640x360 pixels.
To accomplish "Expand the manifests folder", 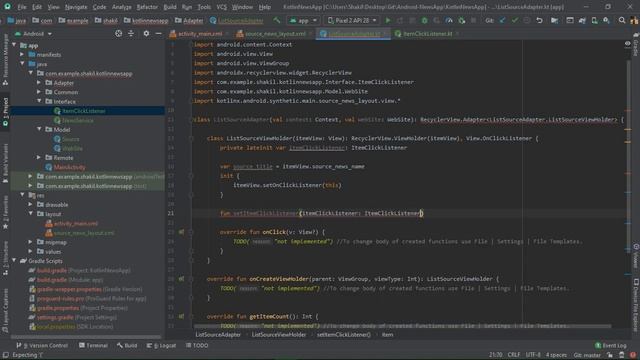I will coord(22,54).
